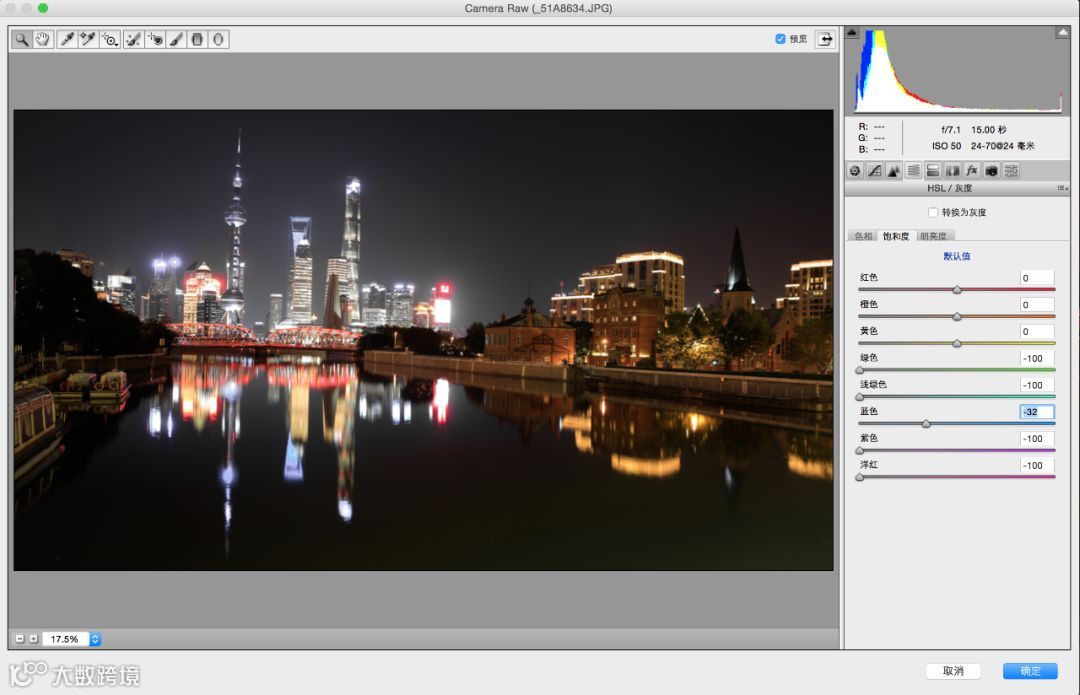Viewport: 1080px width, 695px height.
Task: Click the 黄色 value input field
Action: [x=1037, y=331]
